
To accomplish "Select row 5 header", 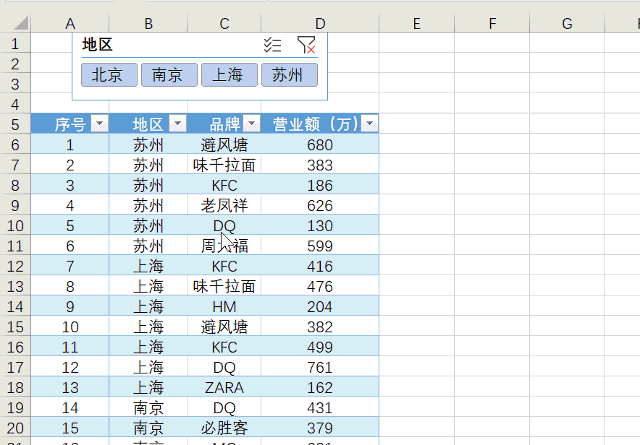I will tap(15, 124).
